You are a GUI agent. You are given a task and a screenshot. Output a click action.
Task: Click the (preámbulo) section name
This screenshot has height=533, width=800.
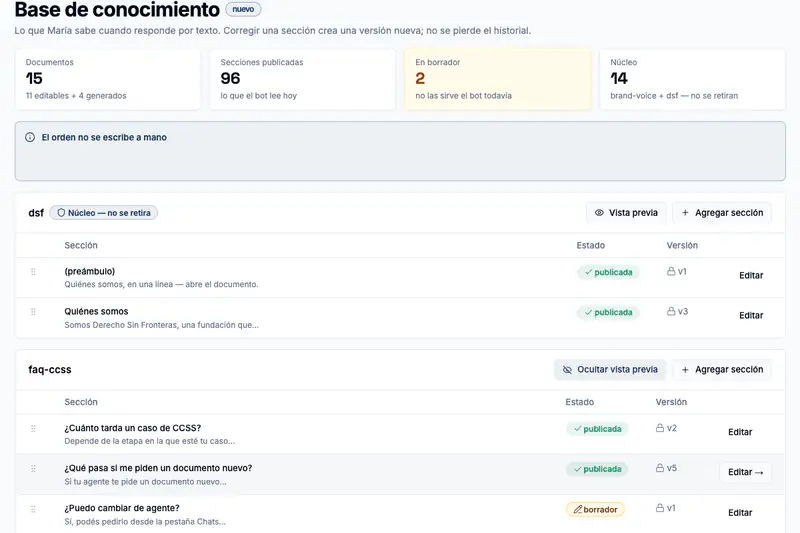(x=90, y=271)
